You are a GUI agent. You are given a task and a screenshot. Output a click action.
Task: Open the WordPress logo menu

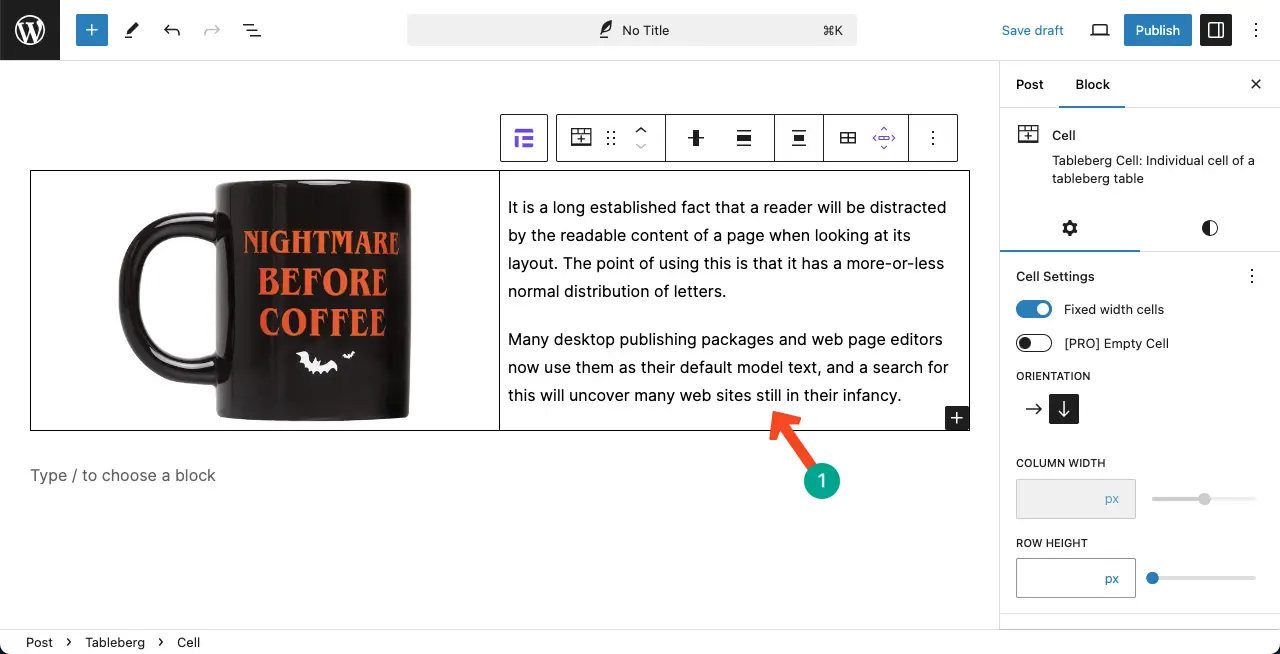coord(30,30)
